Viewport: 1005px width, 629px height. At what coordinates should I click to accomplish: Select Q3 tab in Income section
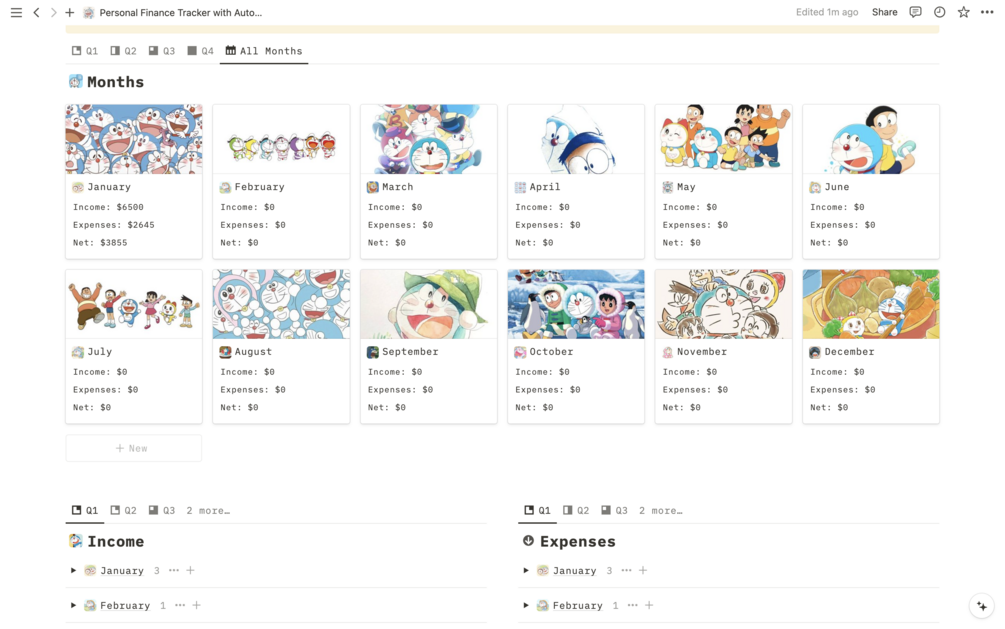click(162, 510)
